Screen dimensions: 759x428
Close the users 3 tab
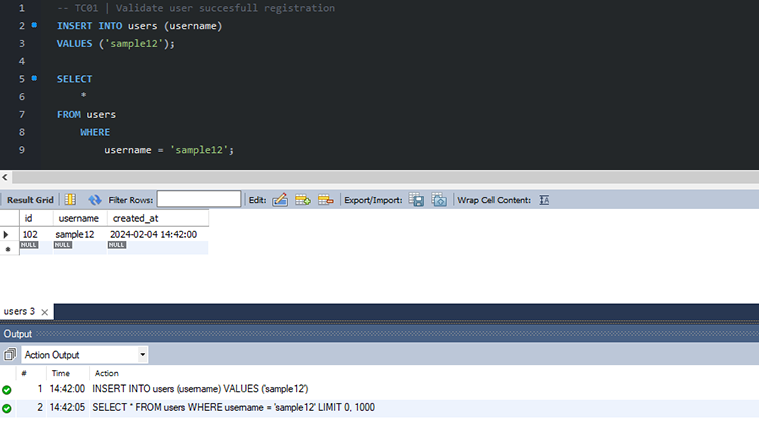click(44, 312)
